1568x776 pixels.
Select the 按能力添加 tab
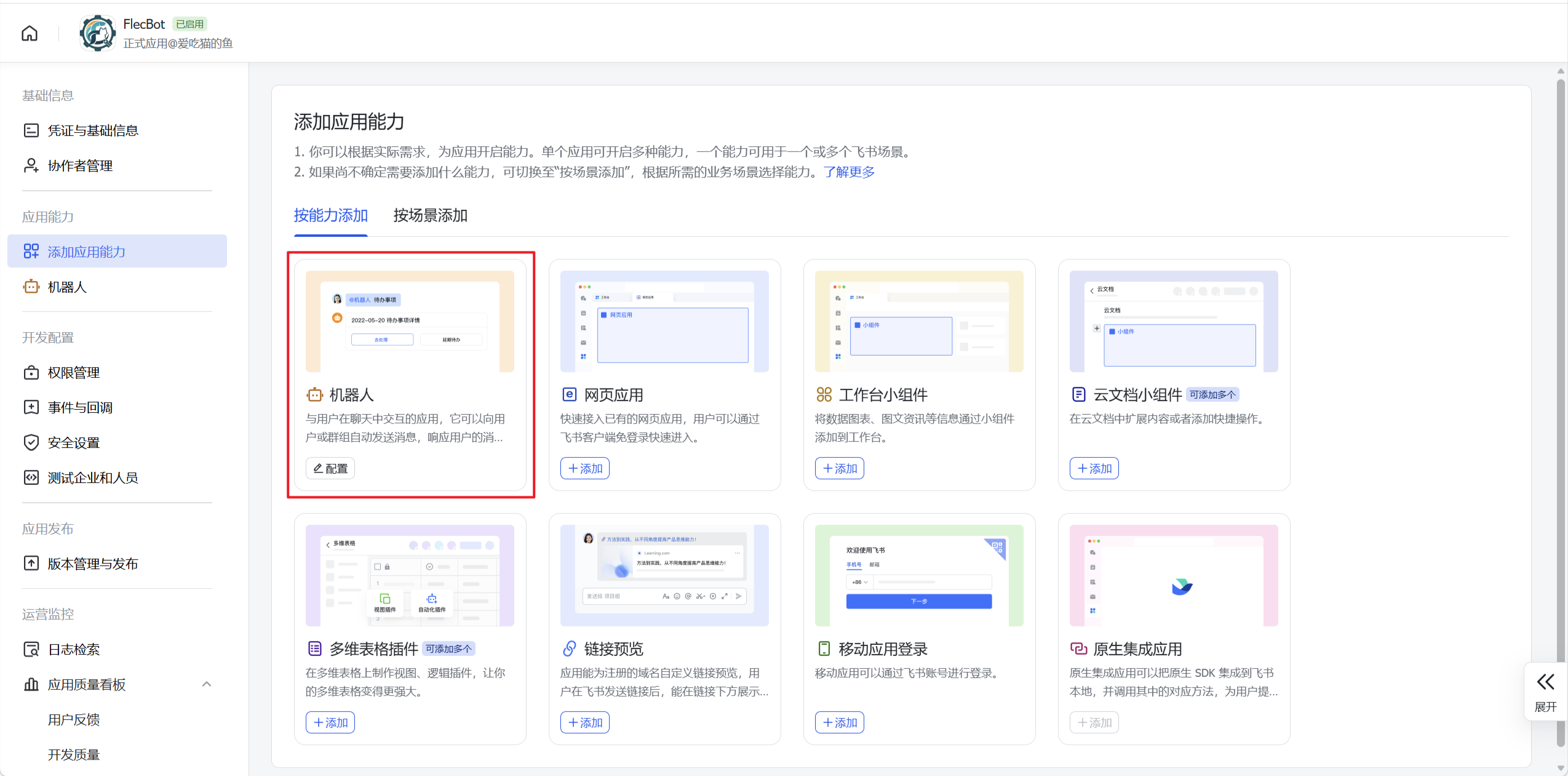(331, 215)
